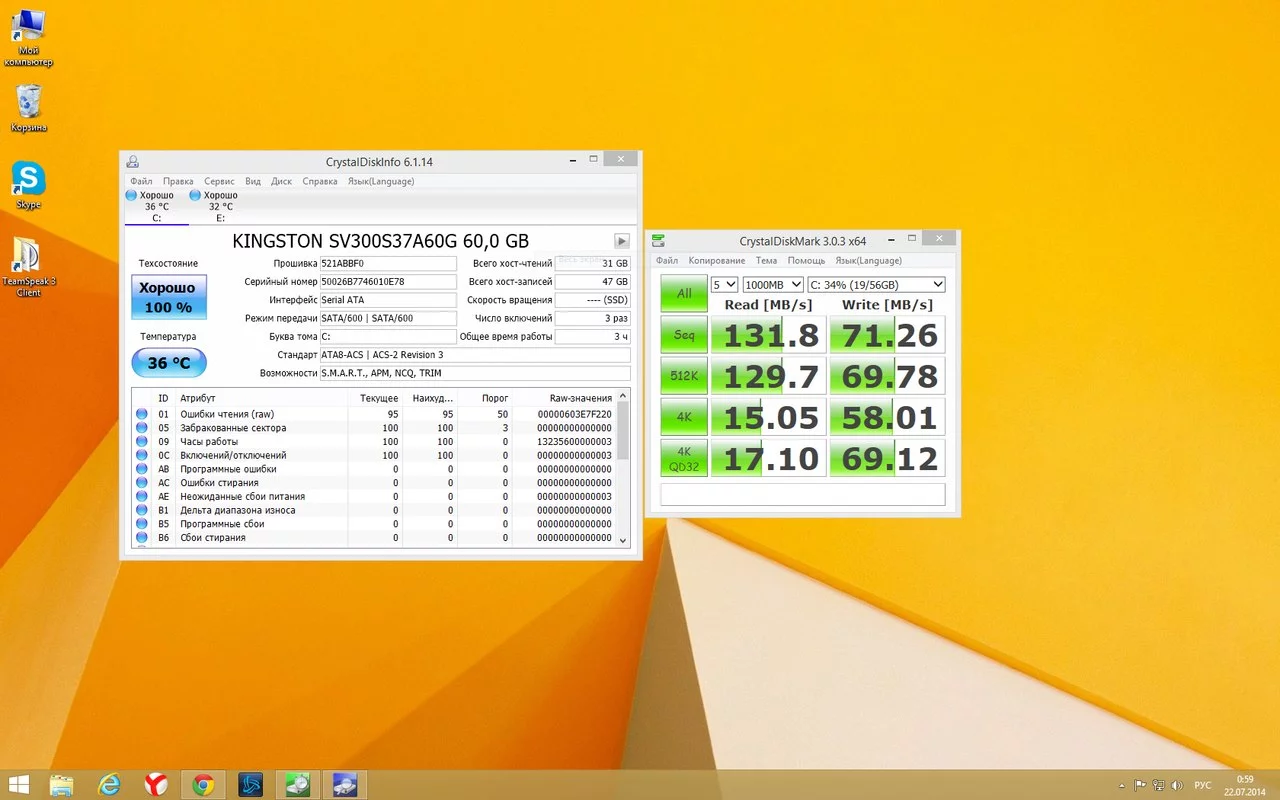Open Yandex Browser from the taskbar
The image size is (1280, 800).
click(156, 784)
